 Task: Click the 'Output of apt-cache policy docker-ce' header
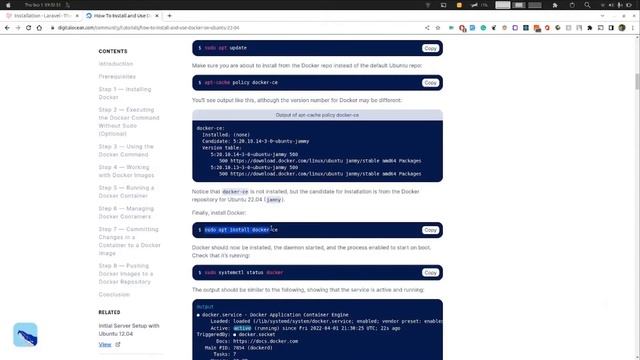tap(317, 115)
